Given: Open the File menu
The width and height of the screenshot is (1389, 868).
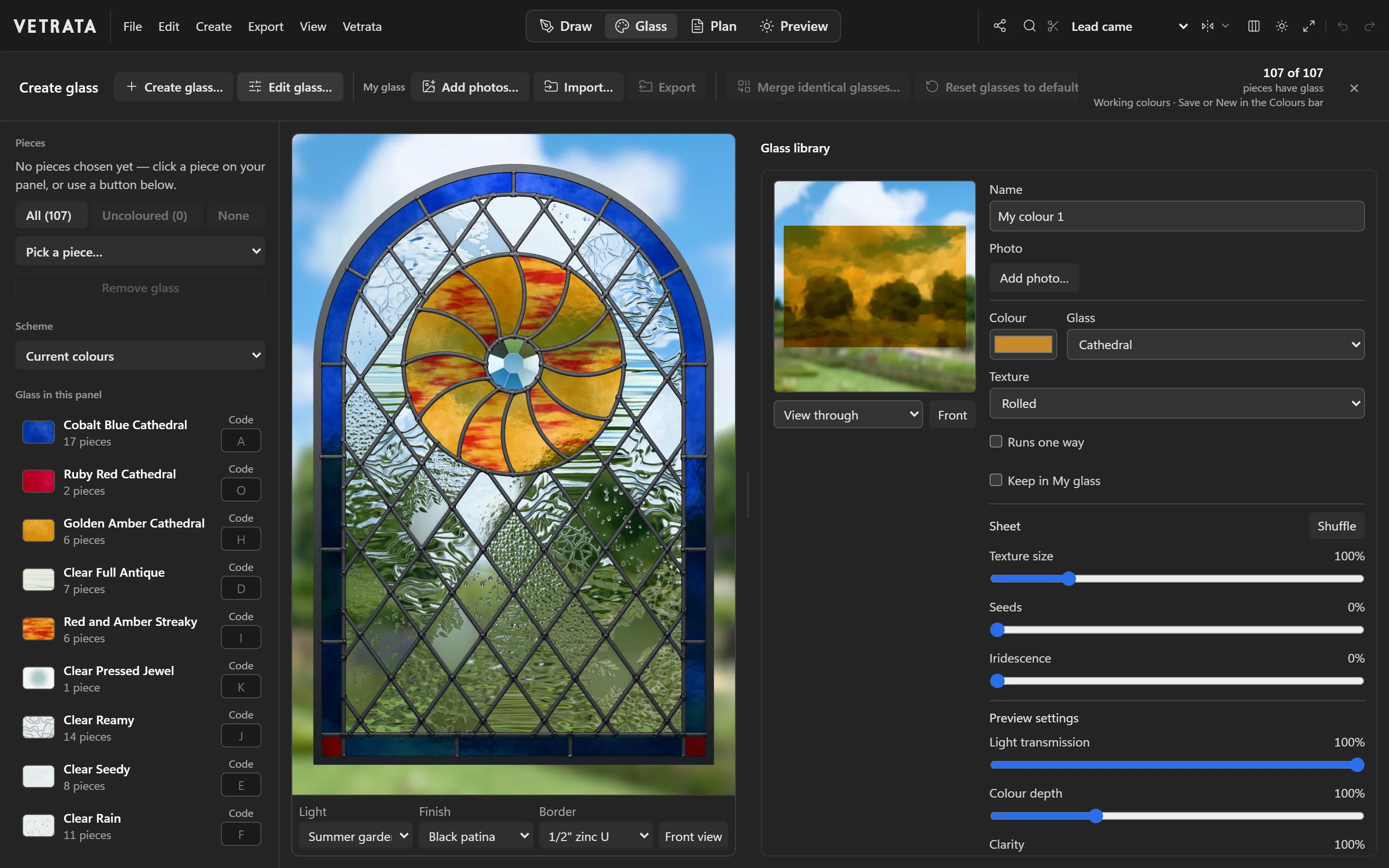Looking at the screenshot, I should (132, 27).
